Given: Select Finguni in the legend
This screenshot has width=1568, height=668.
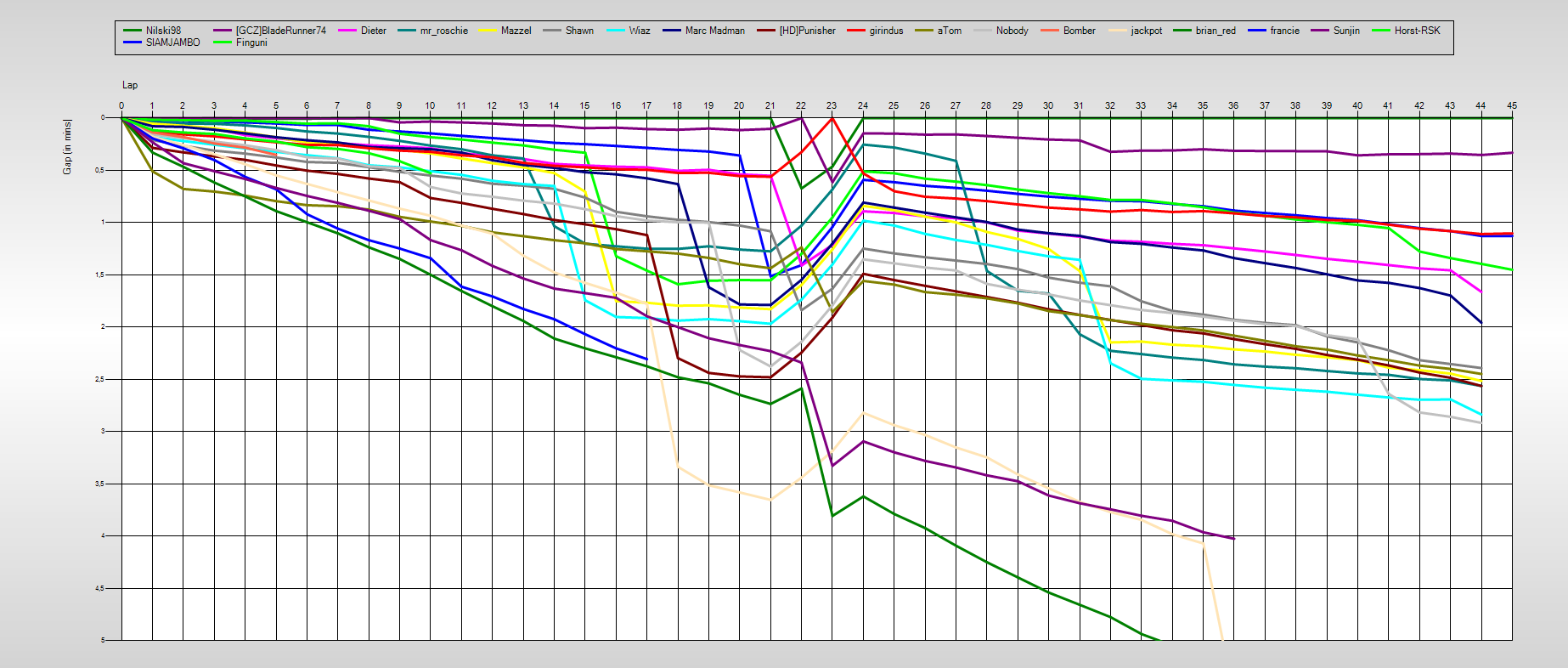Looking at the screenshot, I should click(251, 42).
